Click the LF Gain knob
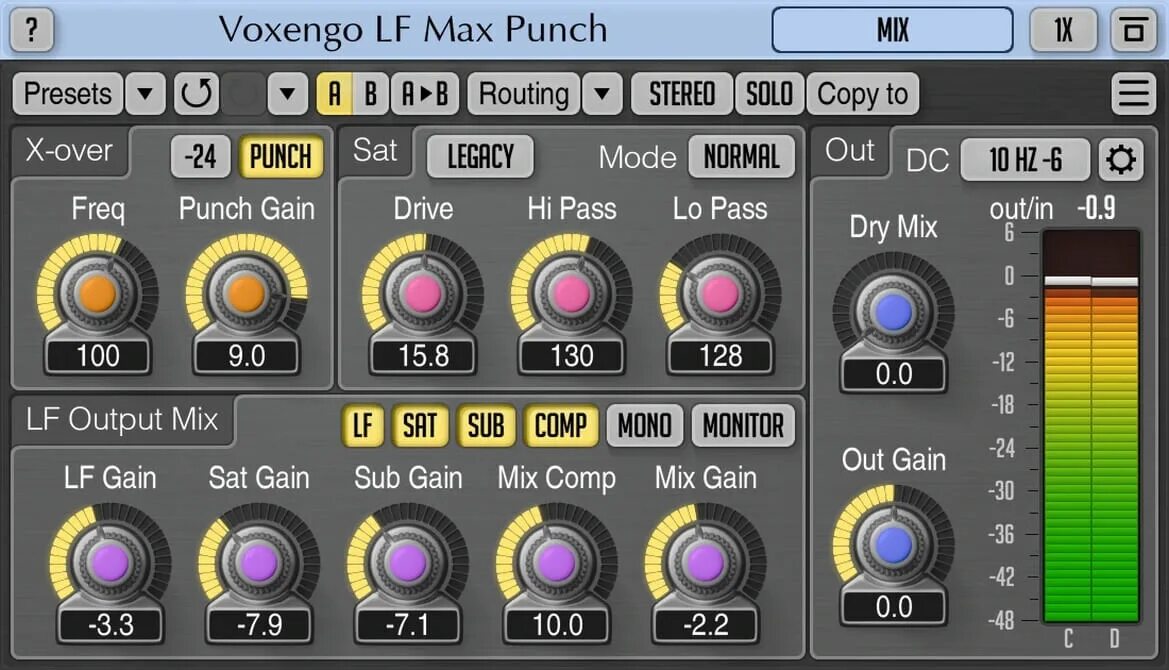The image size is (1169, 670). click(110, 562)
